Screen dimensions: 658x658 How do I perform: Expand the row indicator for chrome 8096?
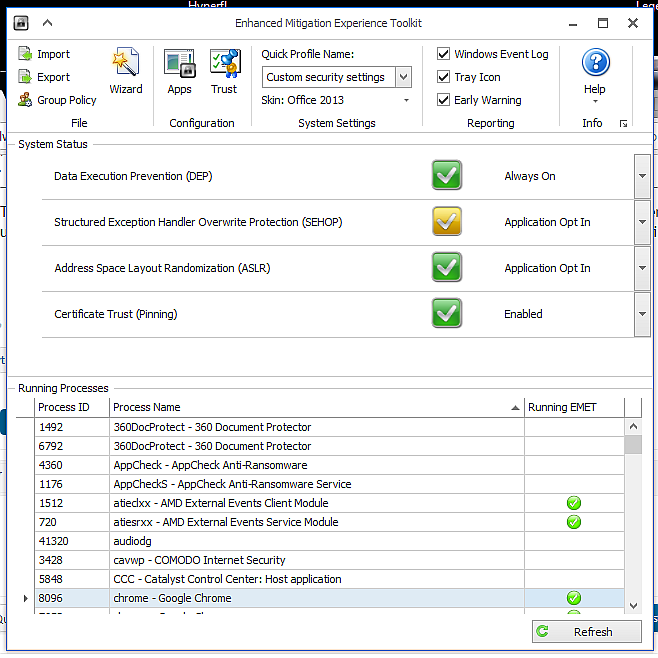[25, 598]
